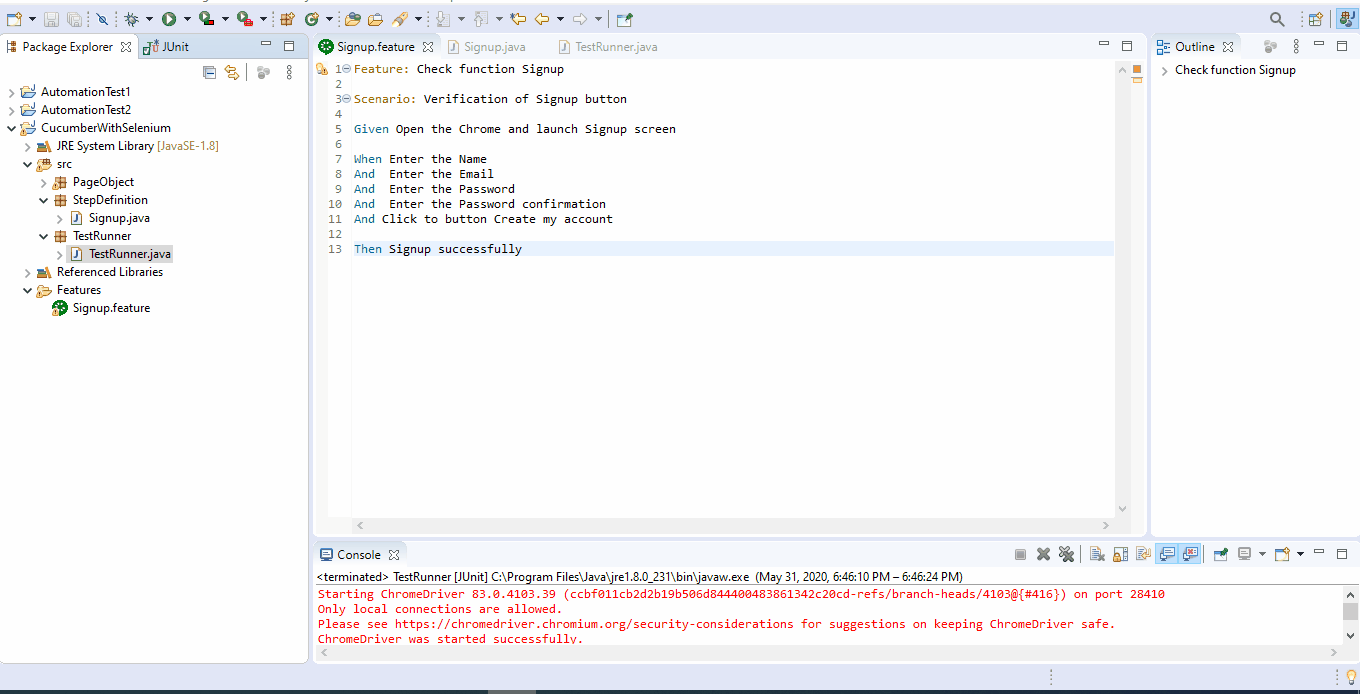
Task: Click Pin Console icon
Action: [x=1221, y=554]
